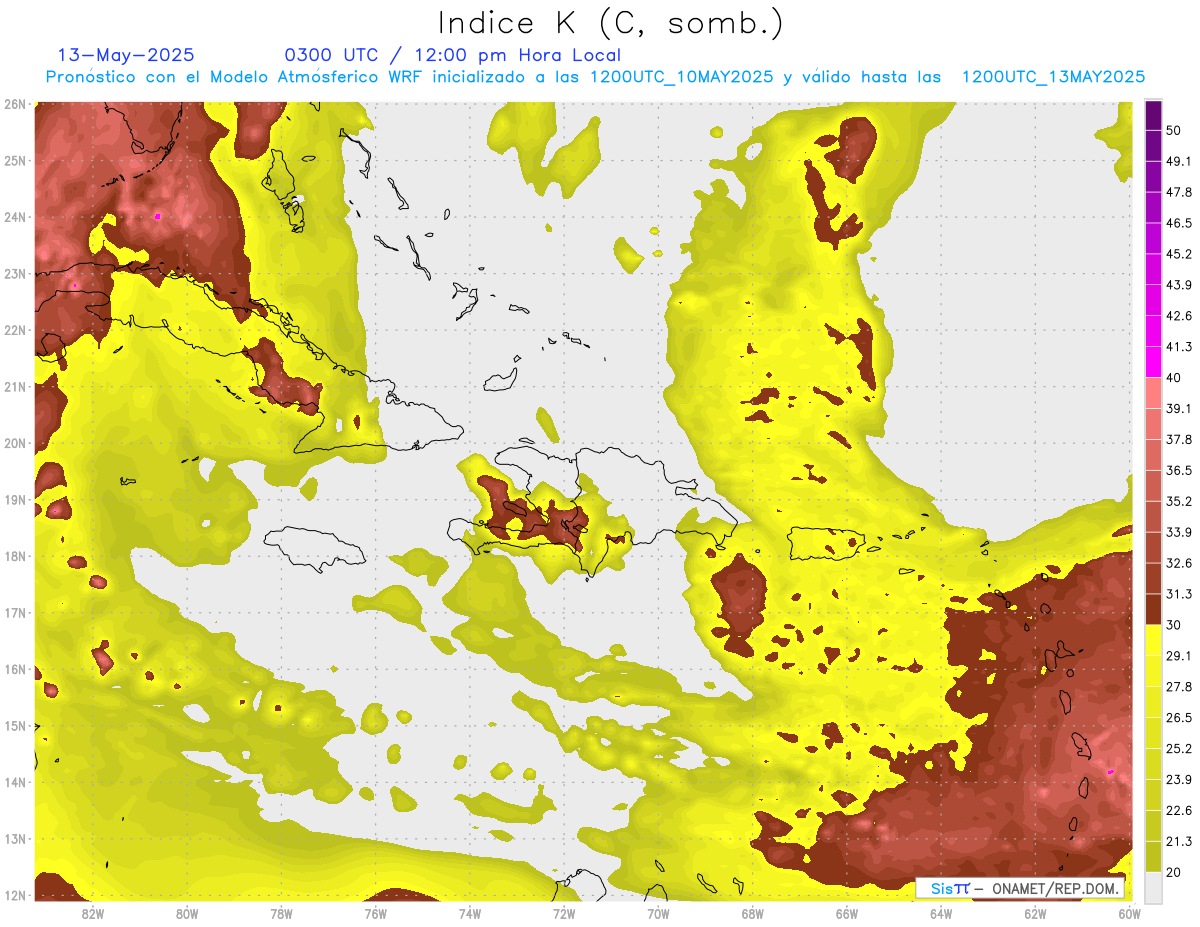Click the '47.8' color scale label
Screen dimensions: 1200x927
tap(1179, 192)
